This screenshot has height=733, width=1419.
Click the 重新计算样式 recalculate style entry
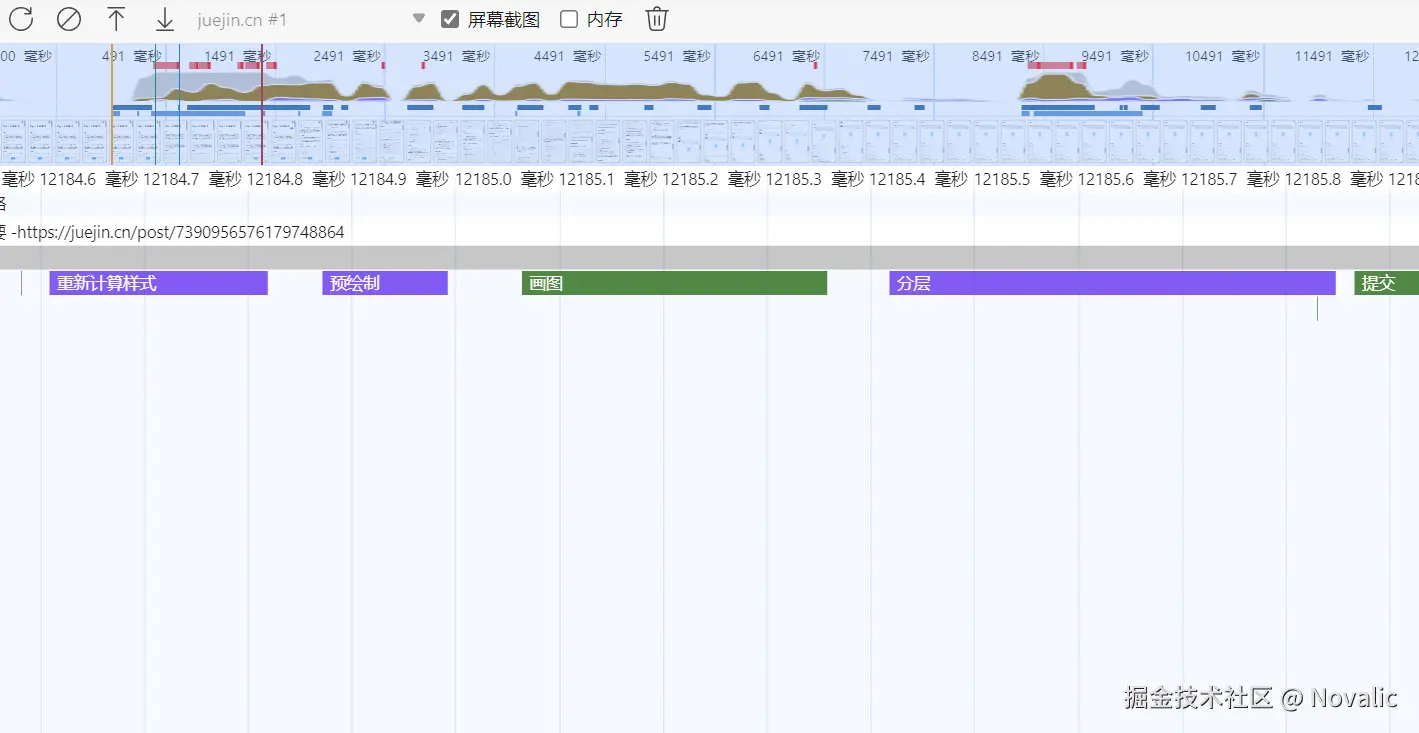[x=157, y=283]
